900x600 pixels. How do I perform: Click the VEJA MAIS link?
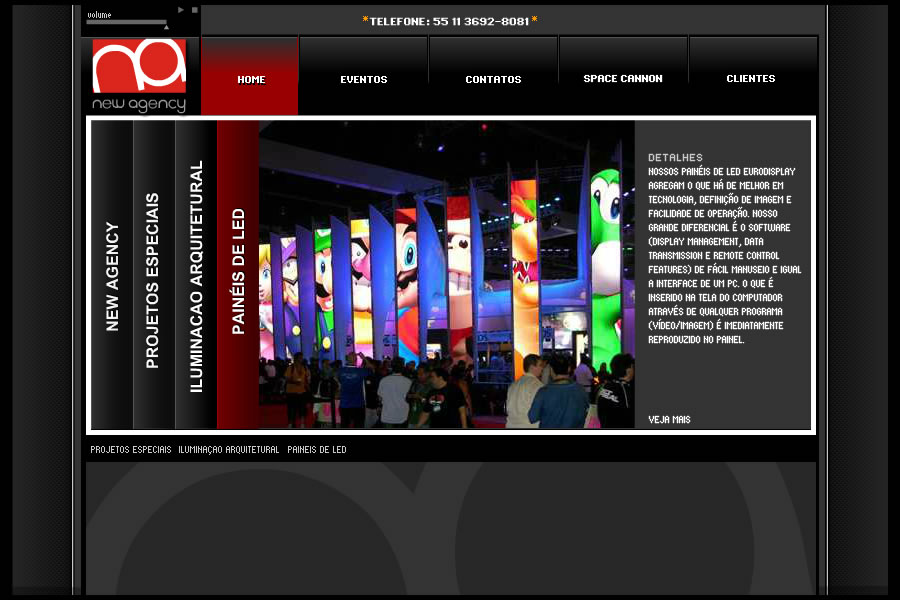669,420
